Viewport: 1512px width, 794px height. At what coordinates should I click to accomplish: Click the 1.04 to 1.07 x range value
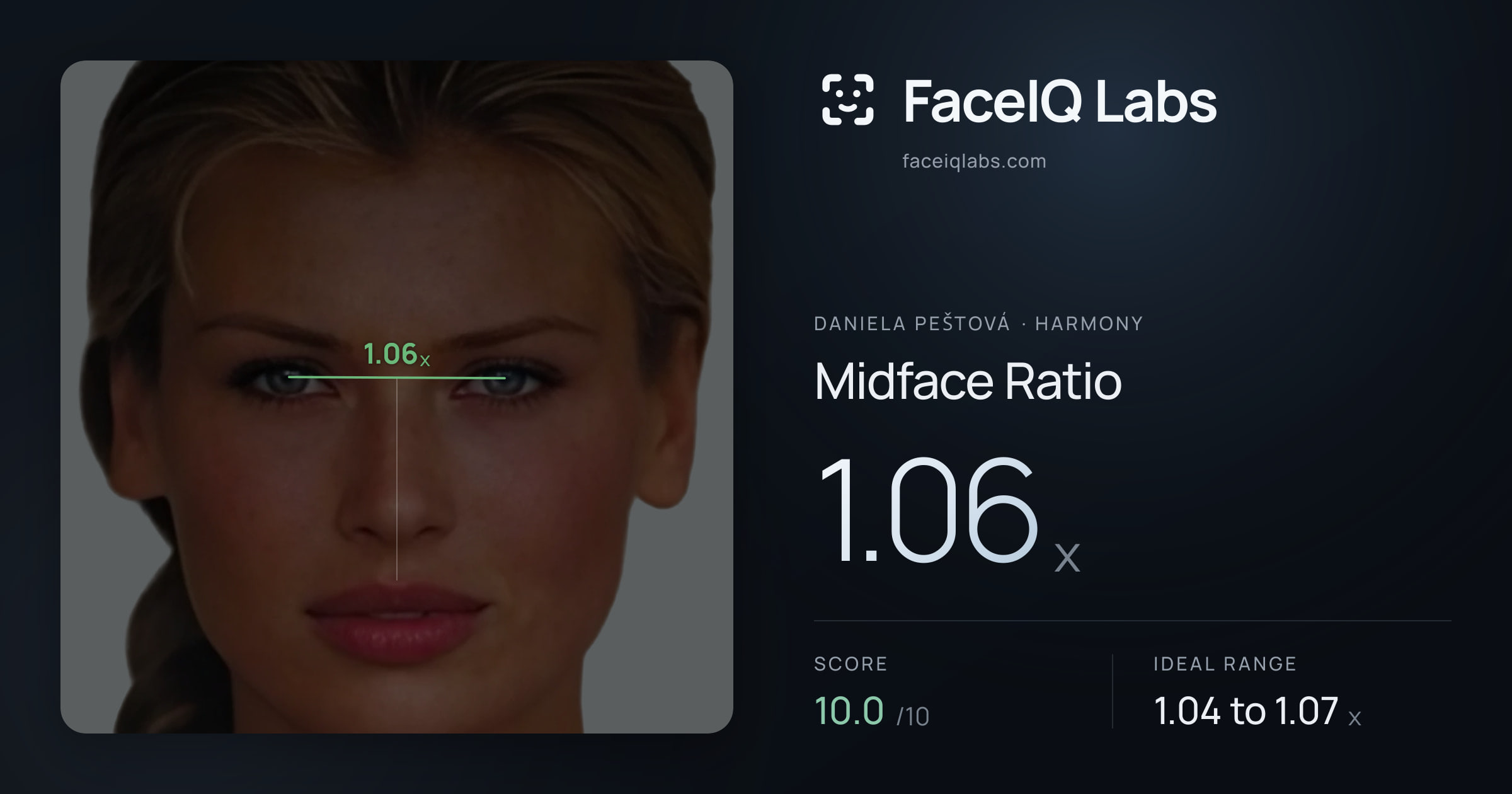pos(1257,711)
